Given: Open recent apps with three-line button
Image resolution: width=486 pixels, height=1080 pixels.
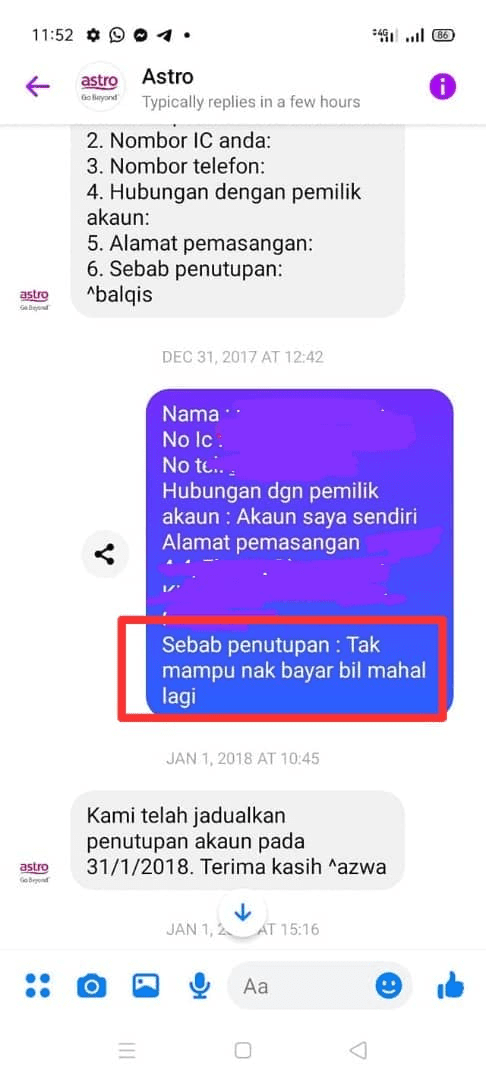Looking at the screenshot, I should click(127, 1050).
